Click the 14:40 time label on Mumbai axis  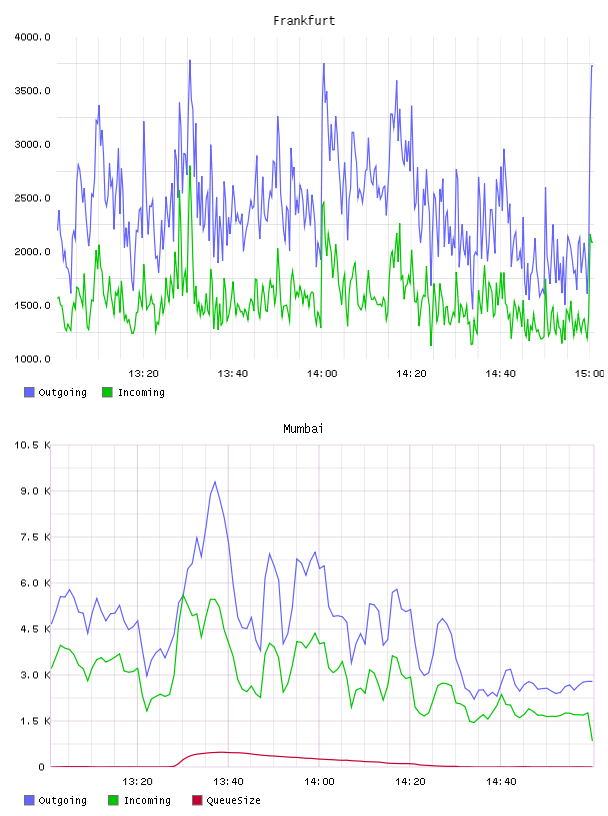(x=501, y=781)
